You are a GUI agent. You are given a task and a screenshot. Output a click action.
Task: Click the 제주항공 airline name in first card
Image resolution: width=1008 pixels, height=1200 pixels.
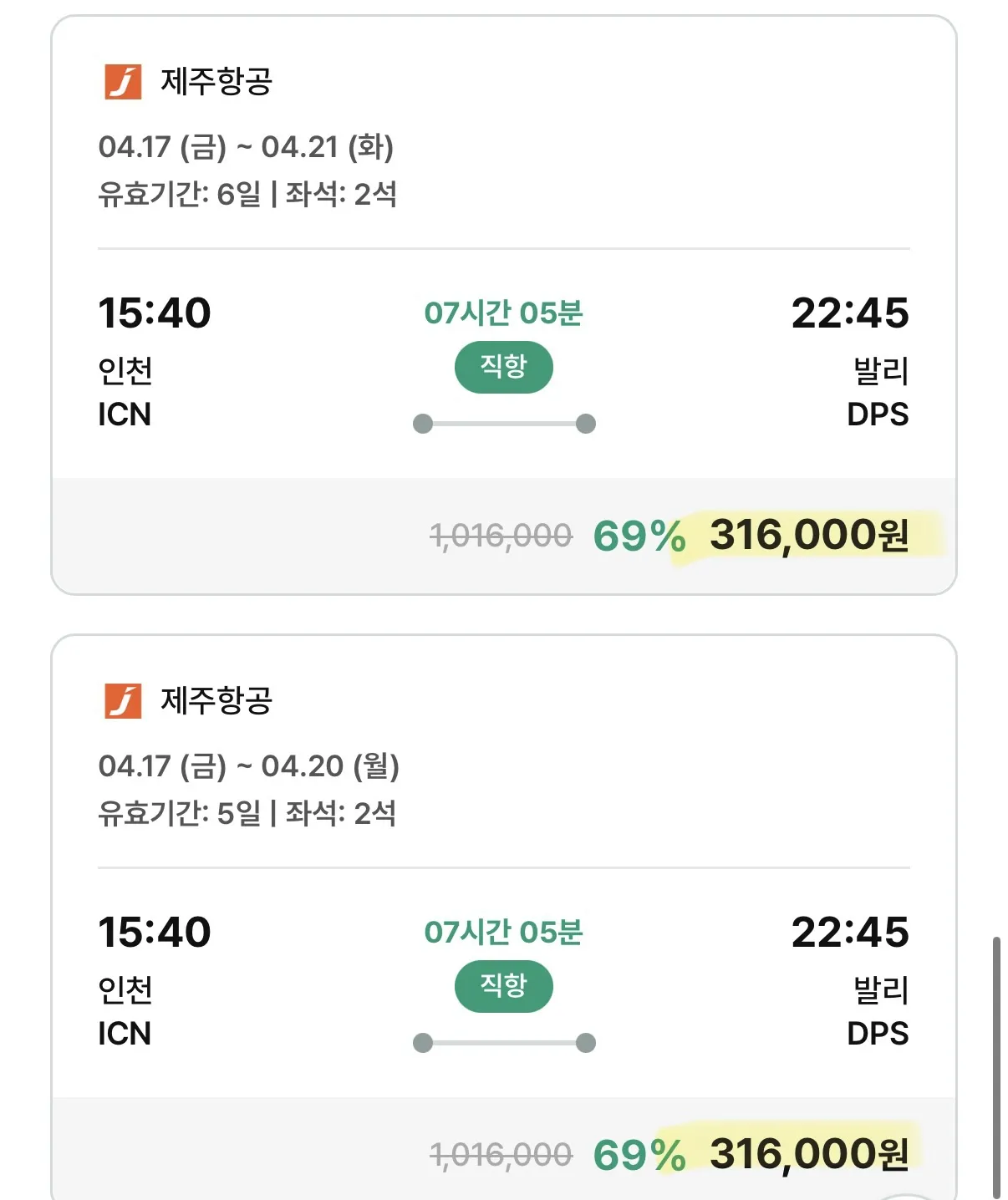(x=216, y=82)
